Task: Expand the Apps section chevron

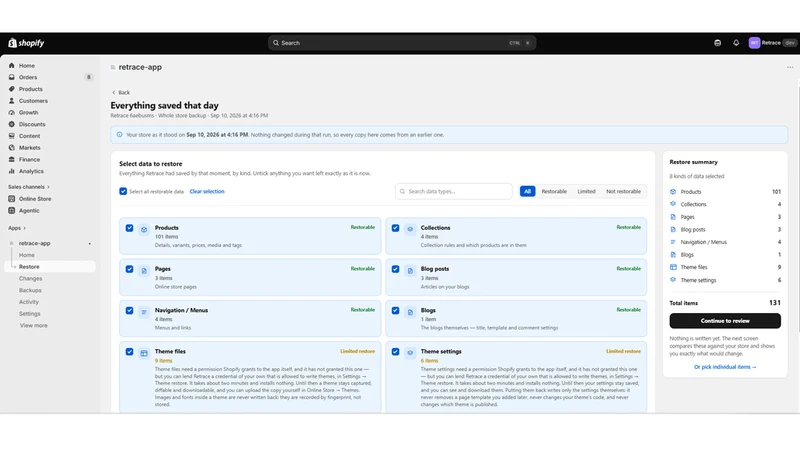Action: pos(24,228)
